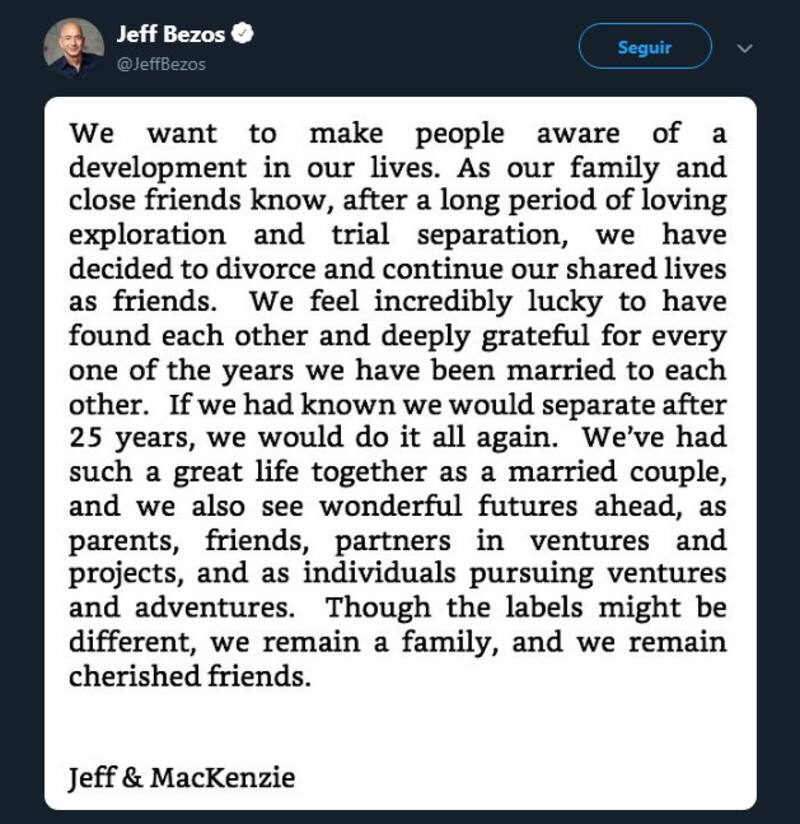
Task: Open the attached statement image
Action: [400, 452]
